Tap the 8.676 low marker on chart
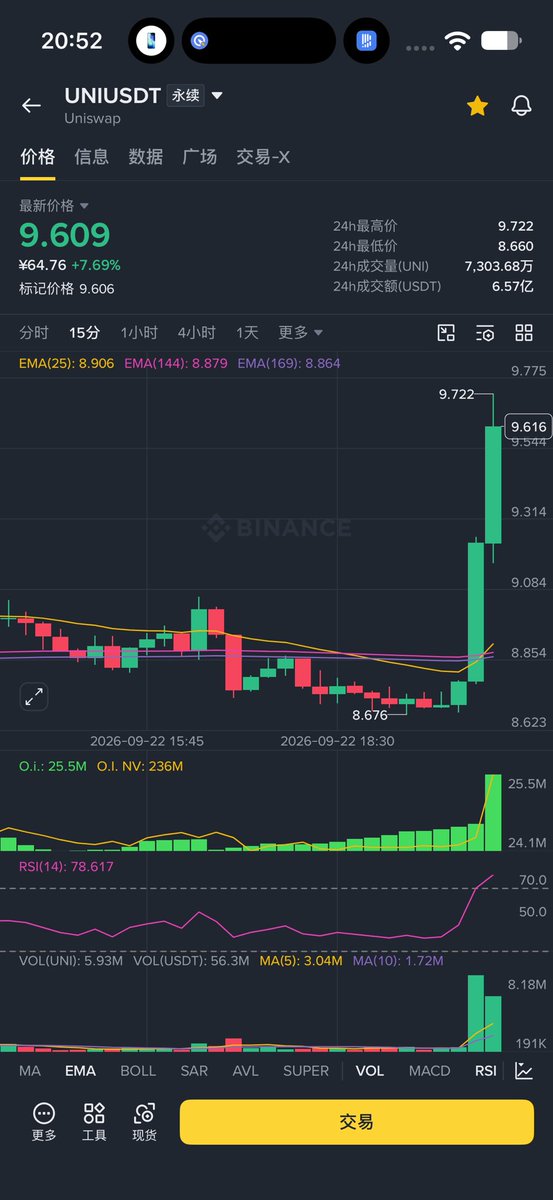Viewport: 553px width, 1200px height. coord(370,715)
